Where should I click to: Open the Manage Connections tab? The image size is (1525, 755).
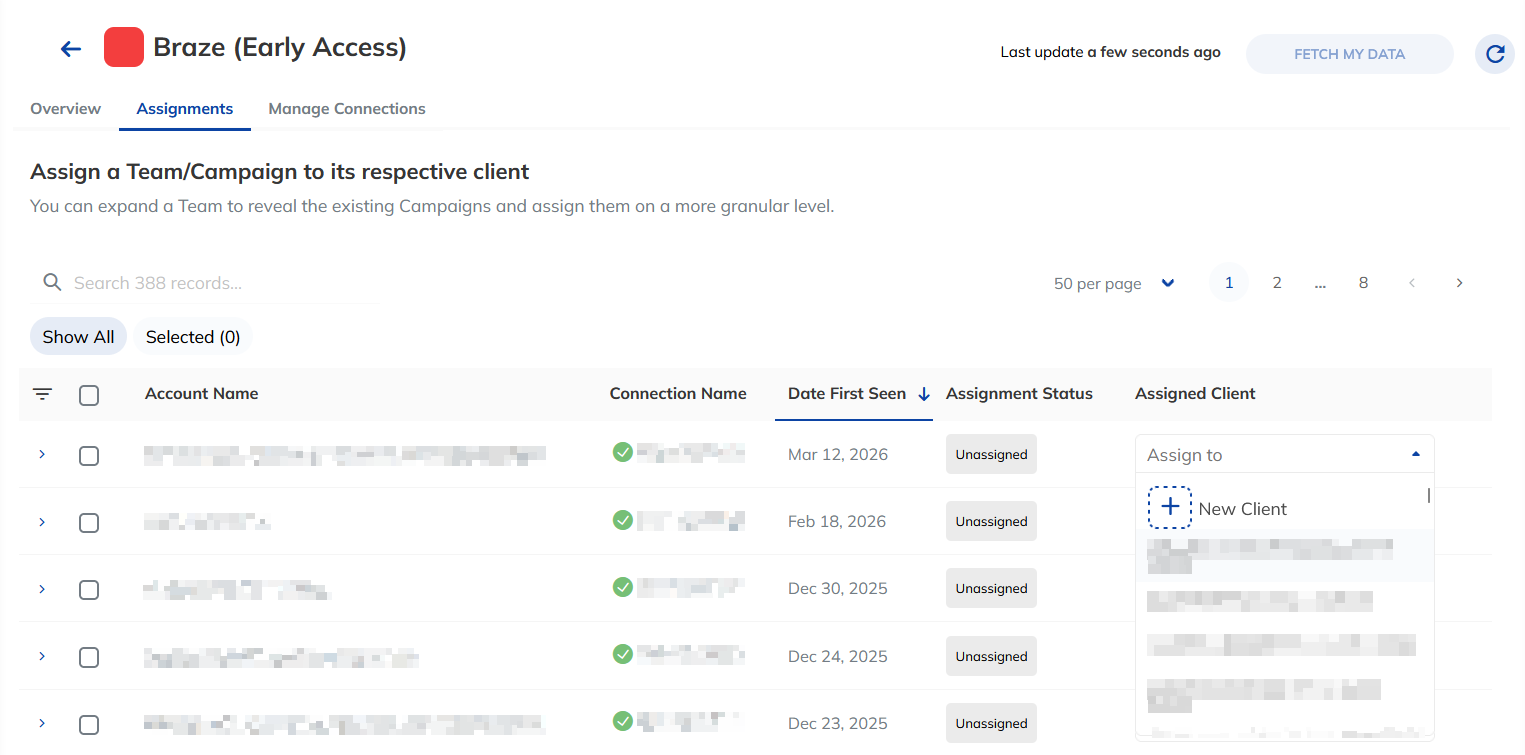[x=347, y=109]
